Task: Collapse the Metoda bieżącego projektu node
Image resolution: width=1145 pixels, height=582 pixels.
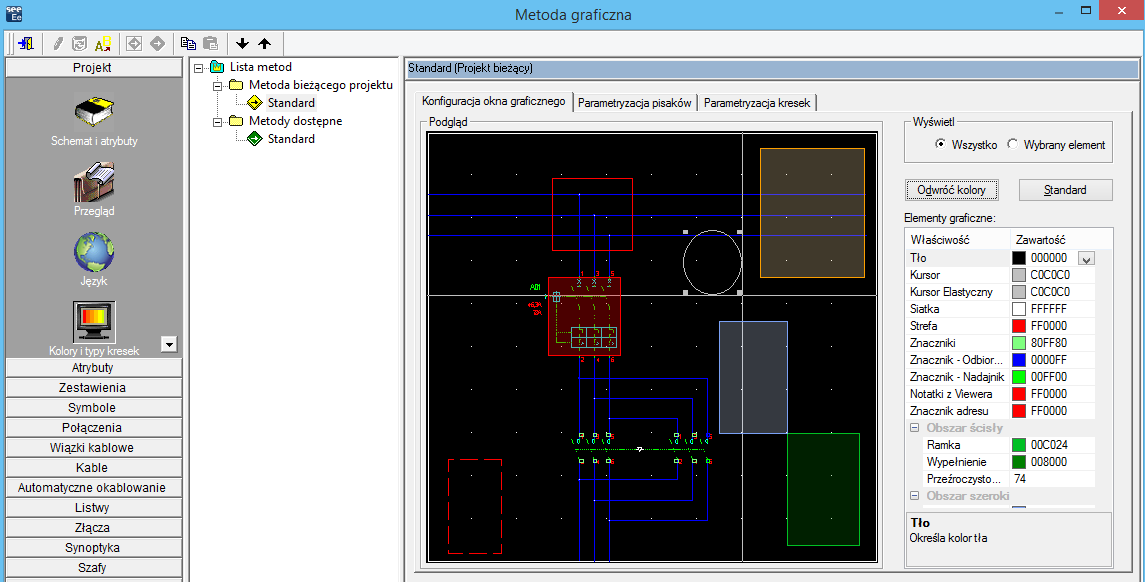Action: point(218,85)
